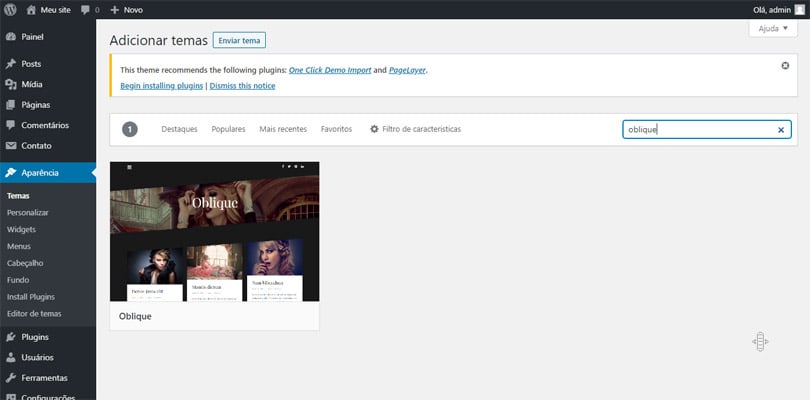Click Dismiss this notice link
Viewport: 810px width, 400px height.
point(242,86)
